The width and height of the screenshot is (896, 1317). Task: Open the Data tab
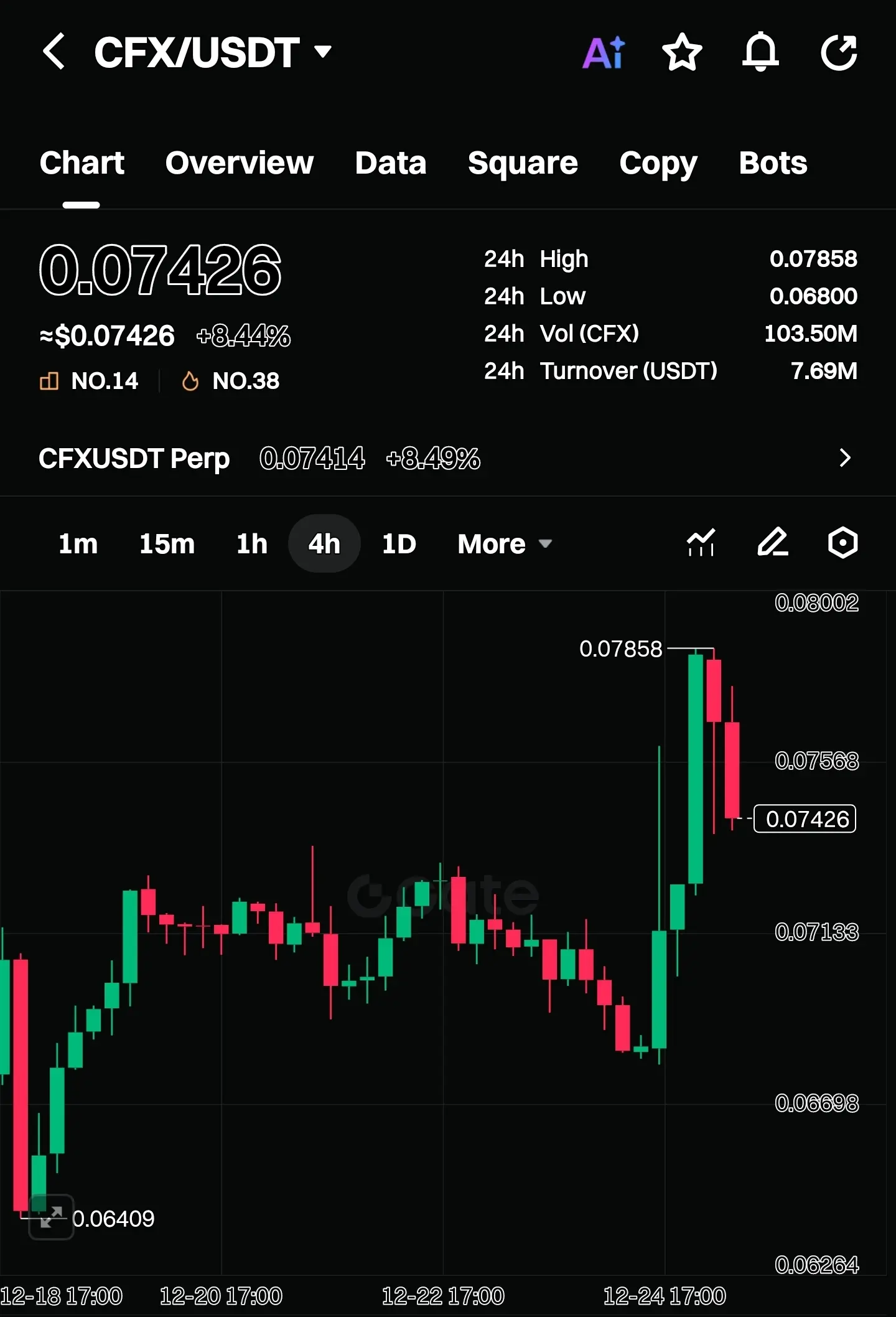[x=391, y=163]
